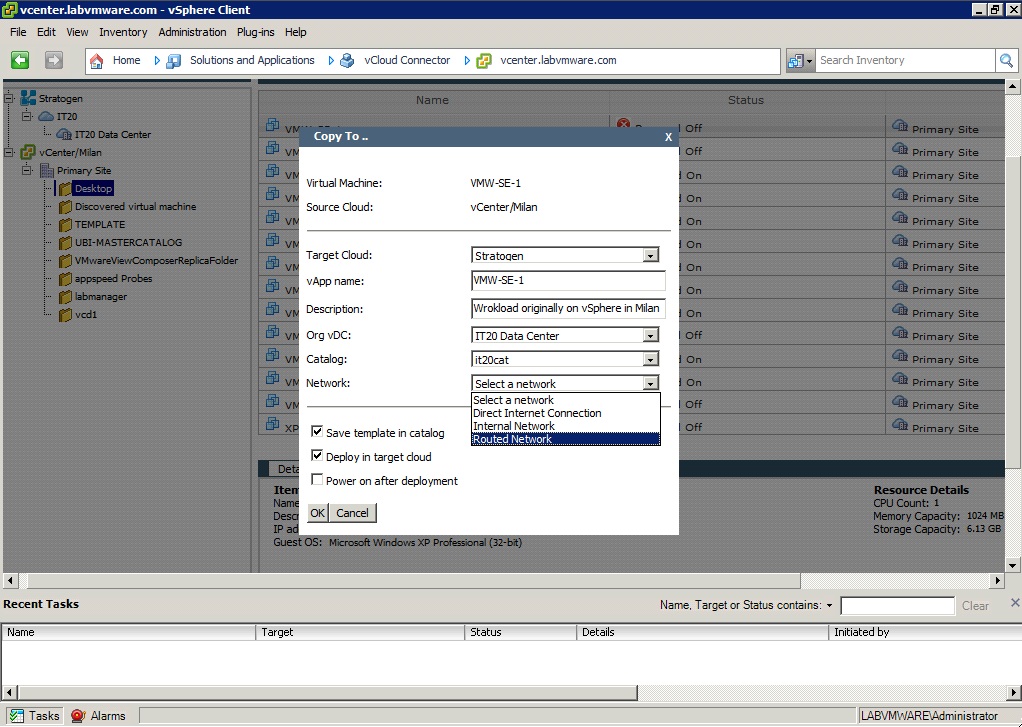1022x727 pixels.
Task: Open the search type dropdown beside Search Inventory
Action: click(800, 61)
